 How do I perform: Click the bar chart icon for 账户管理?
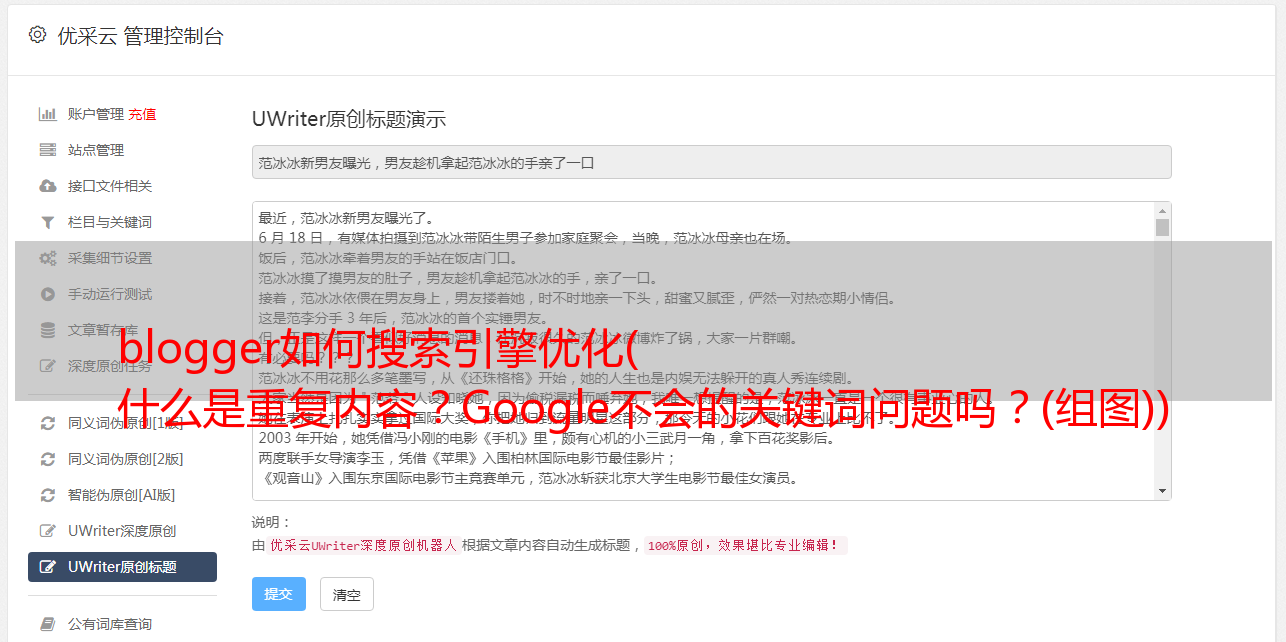tap(47, 114)
